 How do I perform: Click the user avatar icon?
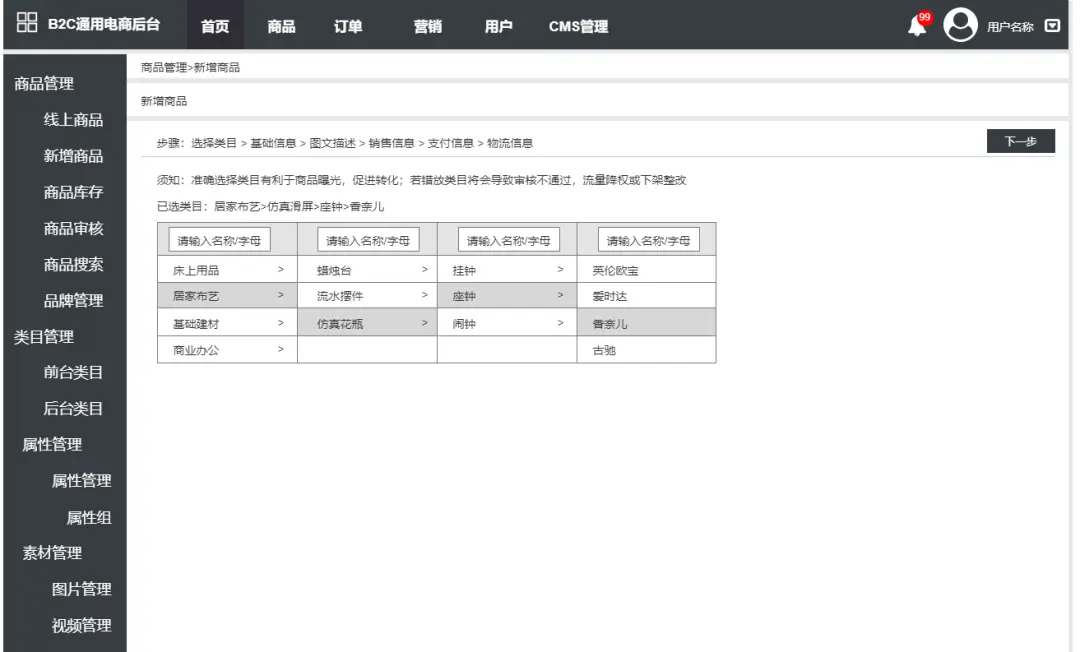pyautogui.click(x=960, y=25)
